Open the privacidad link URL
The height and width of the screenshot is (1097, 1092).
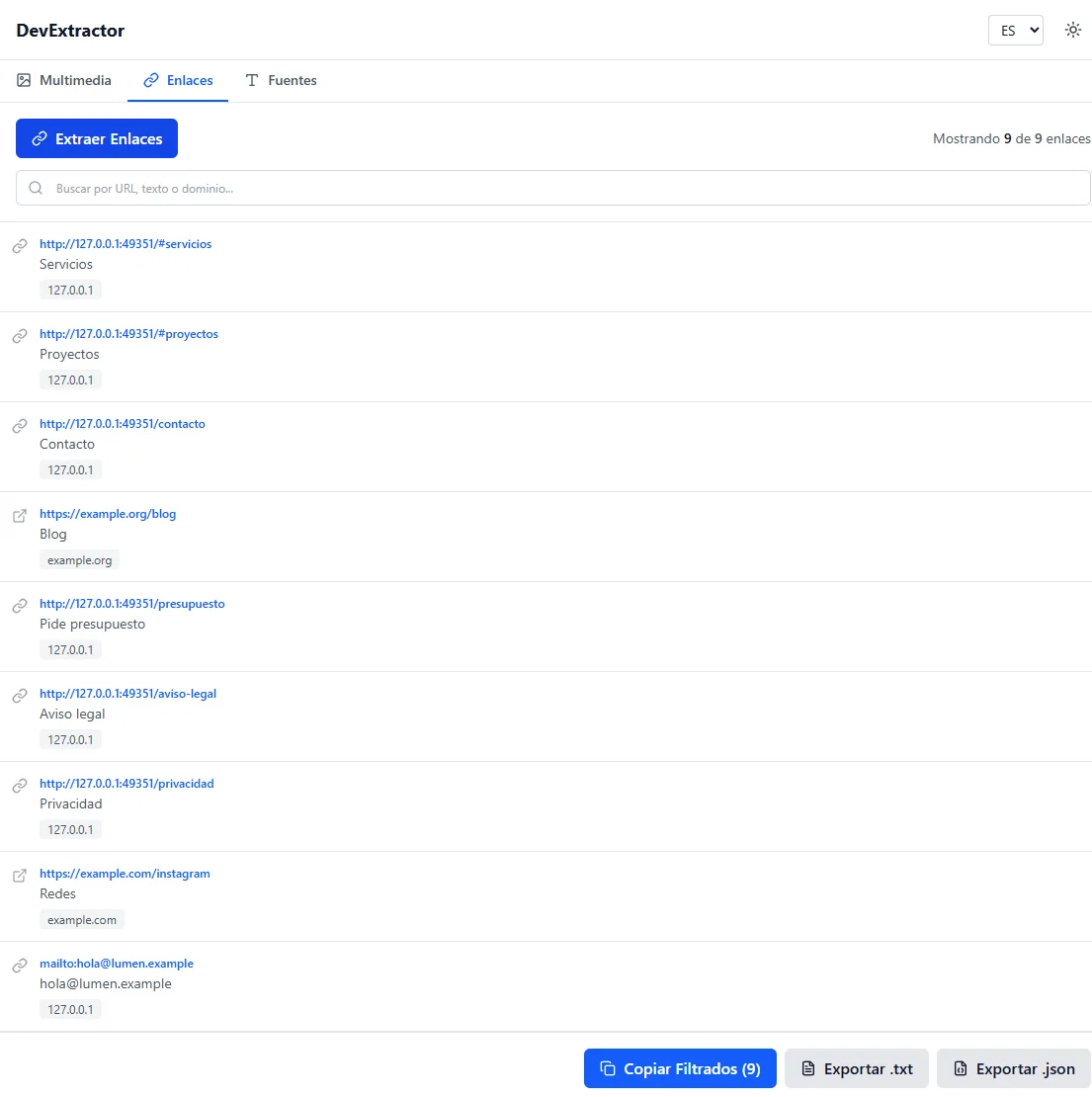[126, 783]
